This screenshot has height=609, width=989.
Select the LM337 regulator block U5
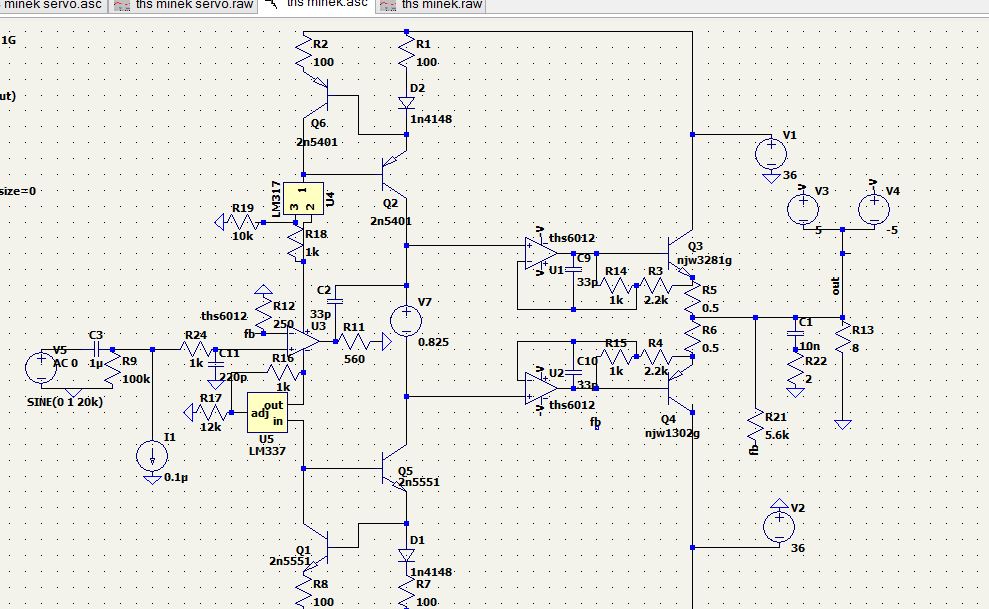click(267, 412)
